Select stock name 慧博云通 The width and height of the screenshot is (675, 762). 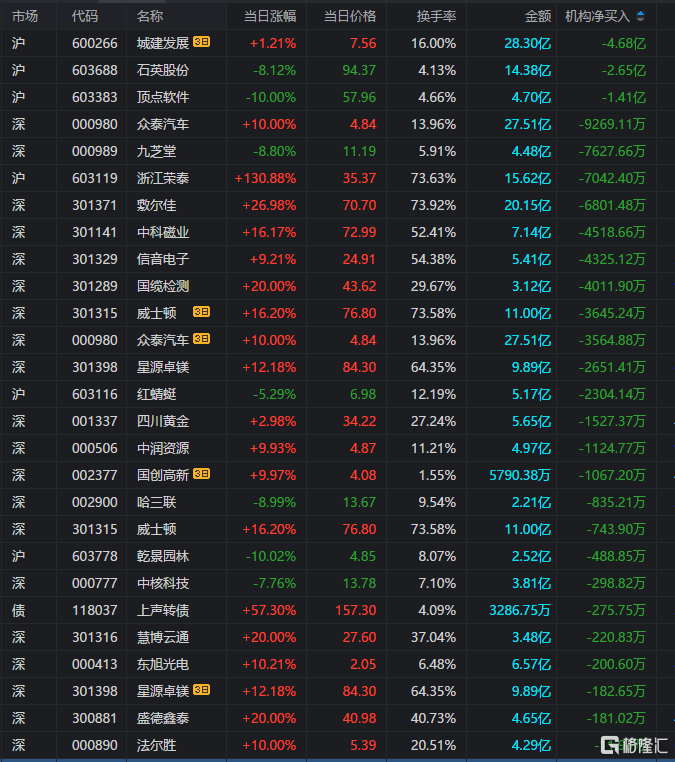tap(163, 637)
